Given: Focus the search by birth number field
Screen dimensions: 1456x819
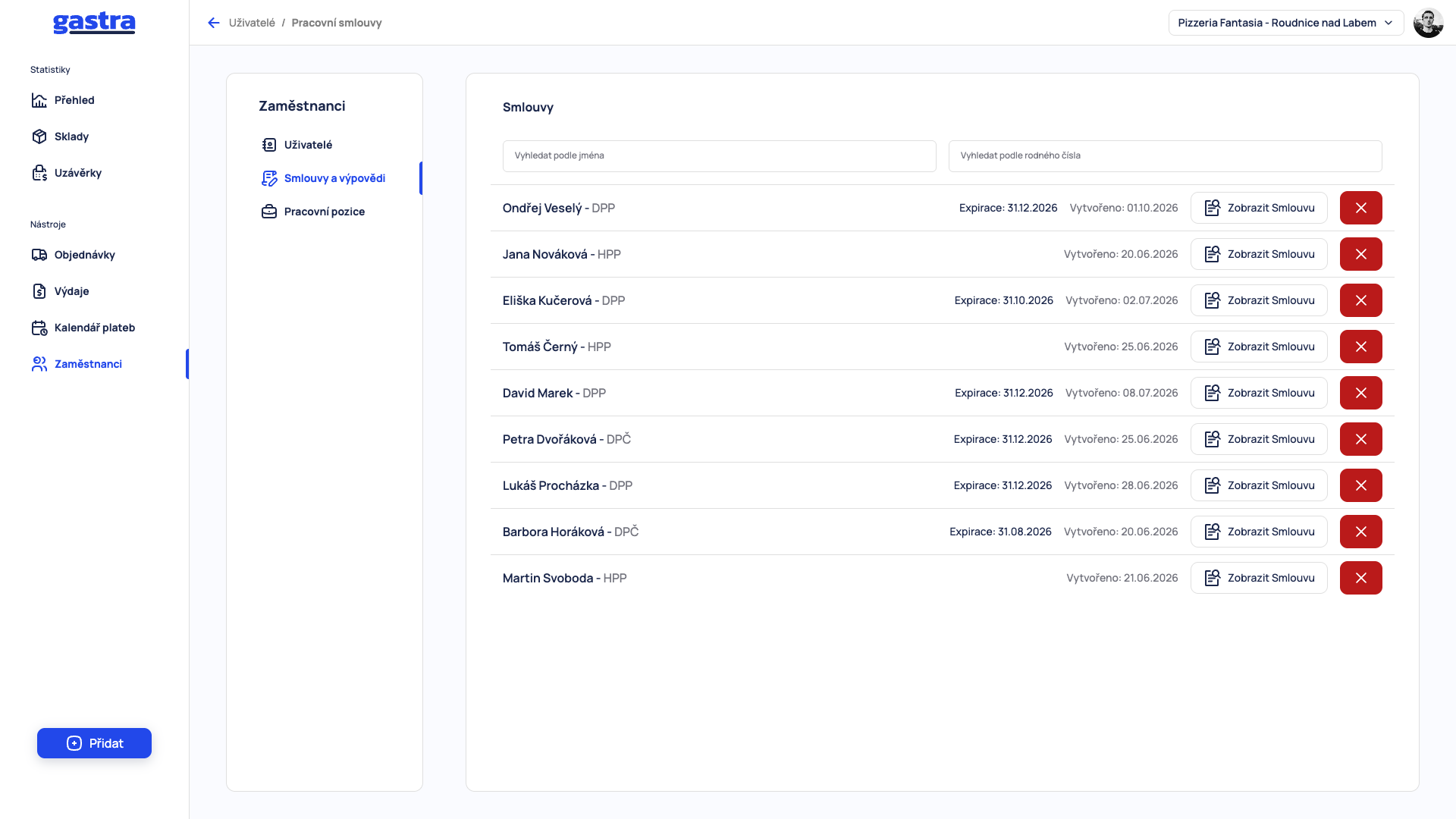Looking at the screenshot, I should pos(1165,155).
